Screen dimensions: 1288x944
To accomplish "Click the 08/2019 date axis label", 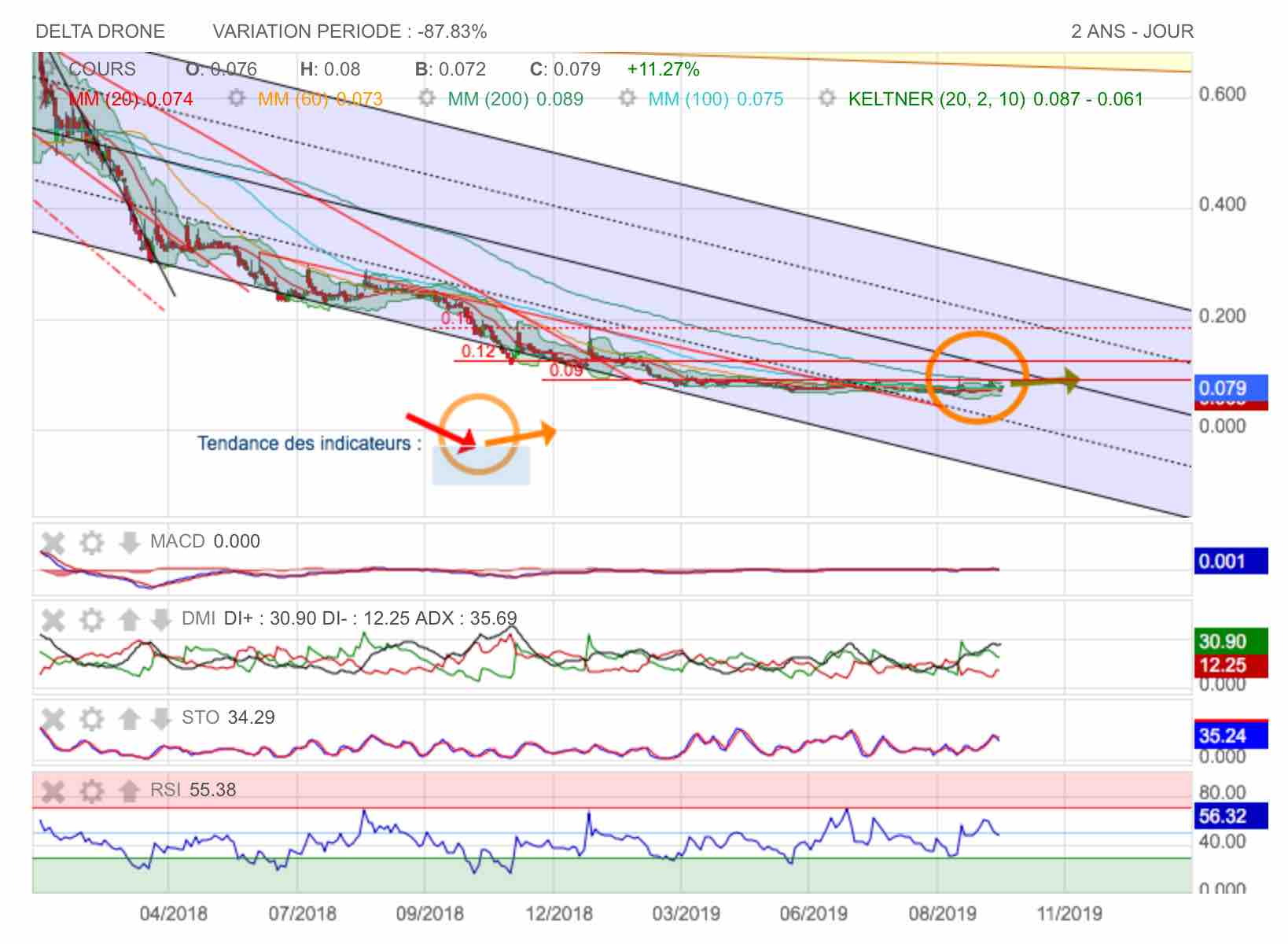I will (942, 913).
